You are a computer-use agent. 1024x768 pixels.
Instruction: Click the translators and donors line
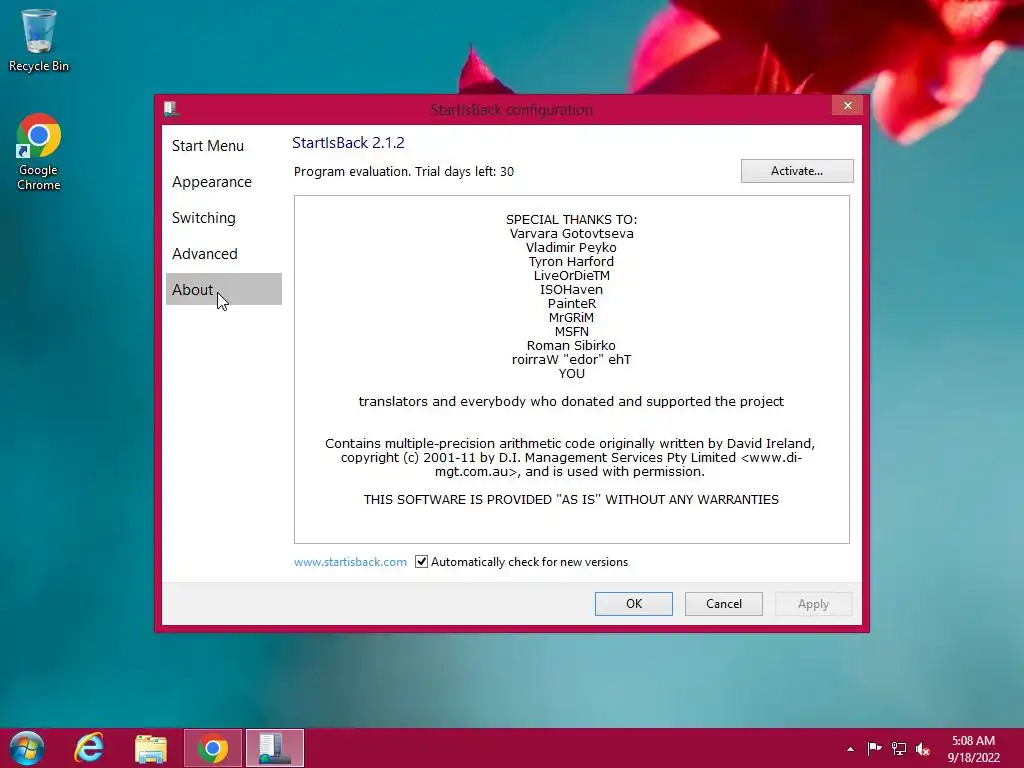click(571, 402)
